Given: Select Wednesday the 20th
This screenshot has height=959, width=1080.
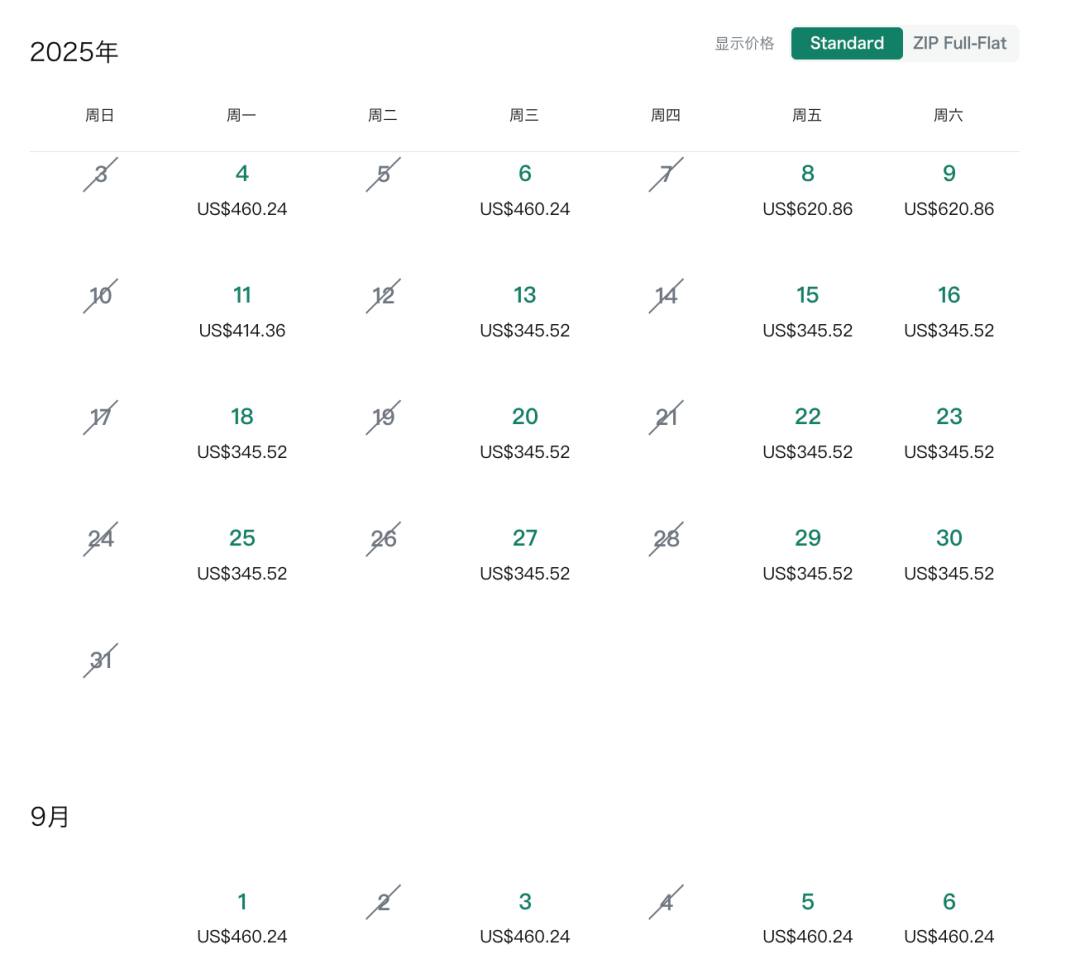Looking at the screenshot, I should click(x=525, y=433).
